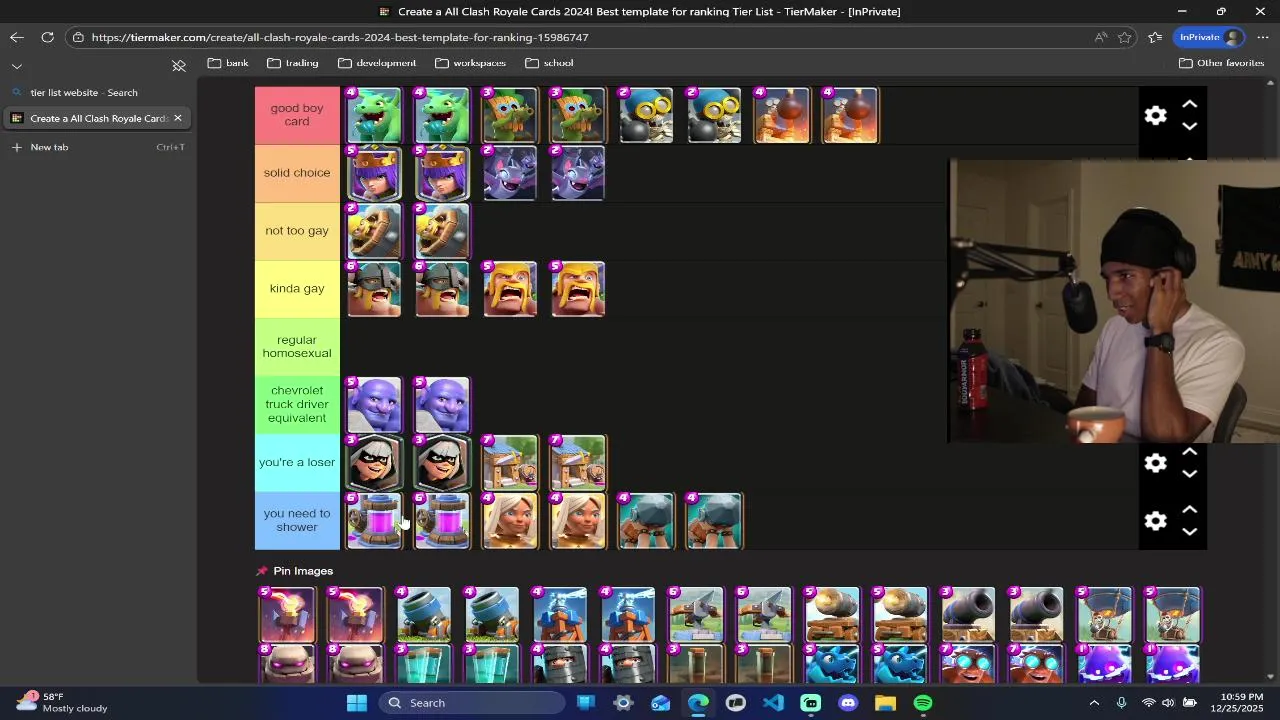The image size is (1280, 720).
Task: Open Settings gear from the taskbar
Action: point(623,703)
